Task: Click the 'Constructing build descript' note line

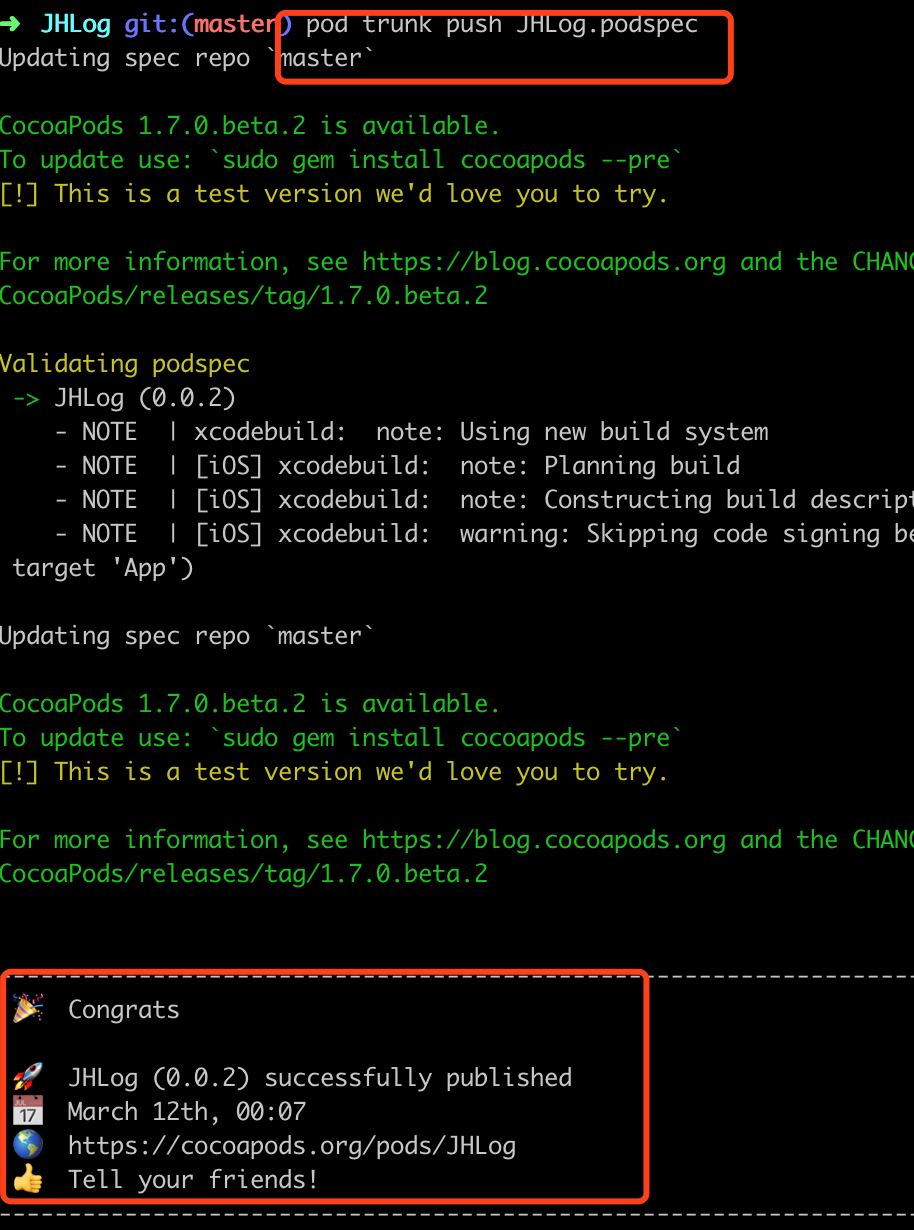Action: point(484,500)
